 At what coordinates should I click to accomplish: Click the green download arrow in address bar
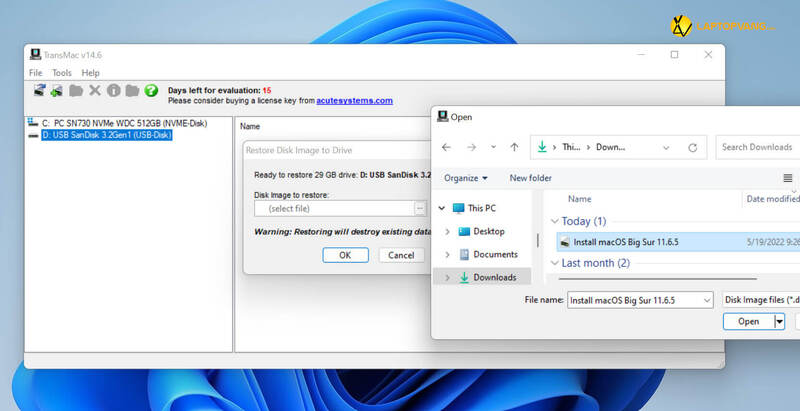[542, 147]
